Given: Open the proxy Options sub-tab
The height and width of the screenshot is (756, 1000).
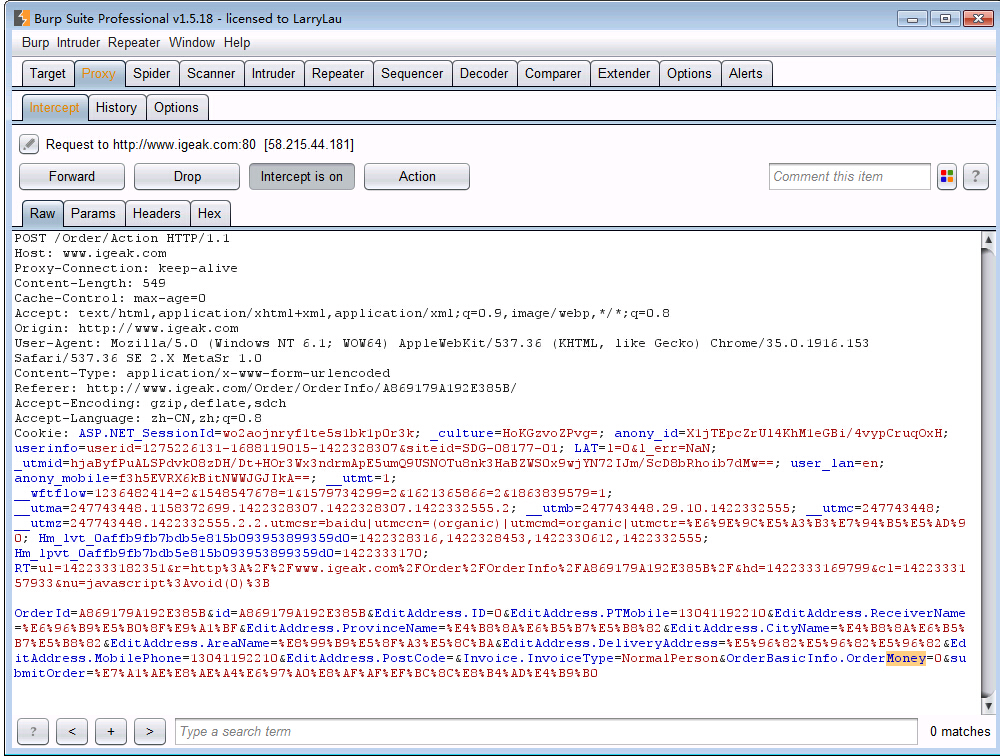Looking at the screenshot, I should pyautogui.click(x=176, y=107).
